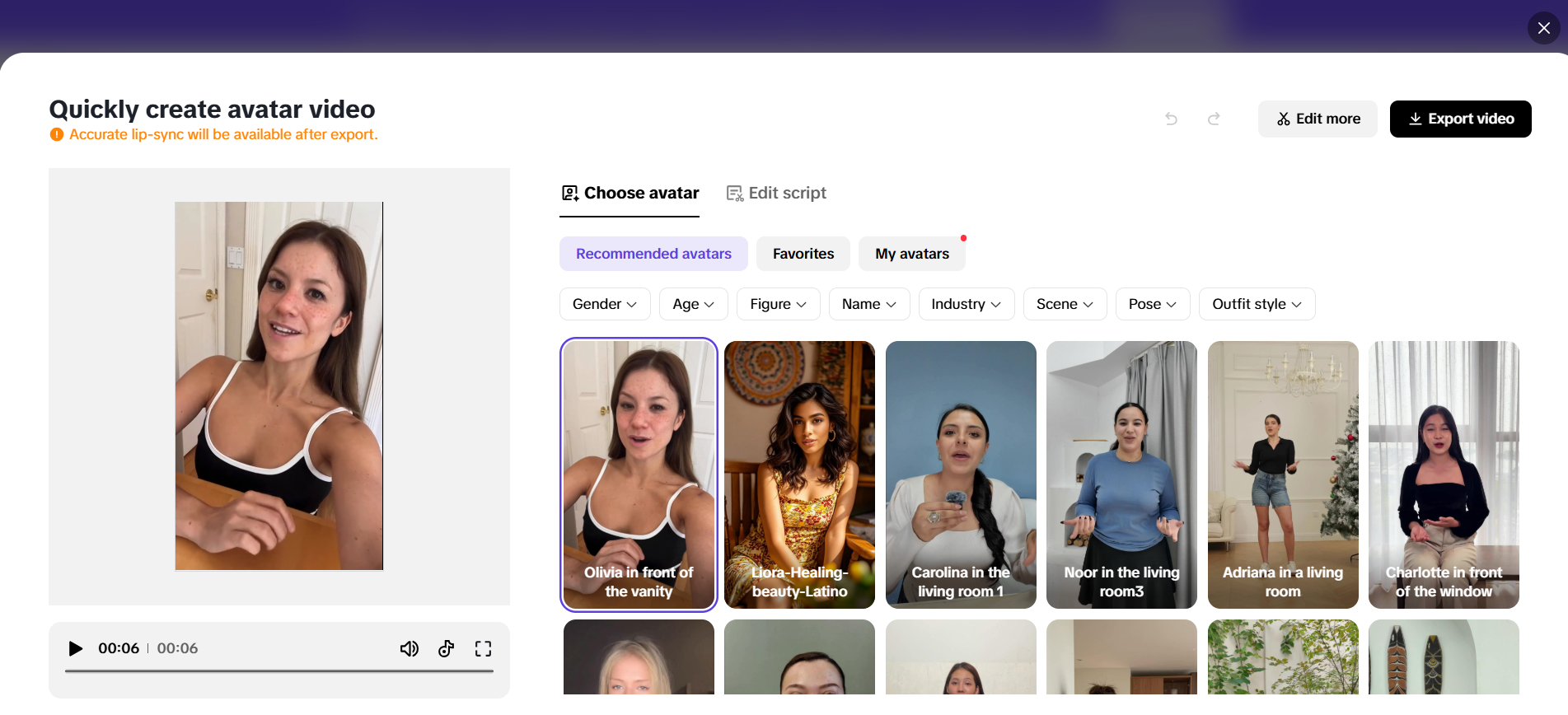This screenshot has height=715, width=1568.
Task: Open the Name filter dropdown
Action: coord(869,304)
